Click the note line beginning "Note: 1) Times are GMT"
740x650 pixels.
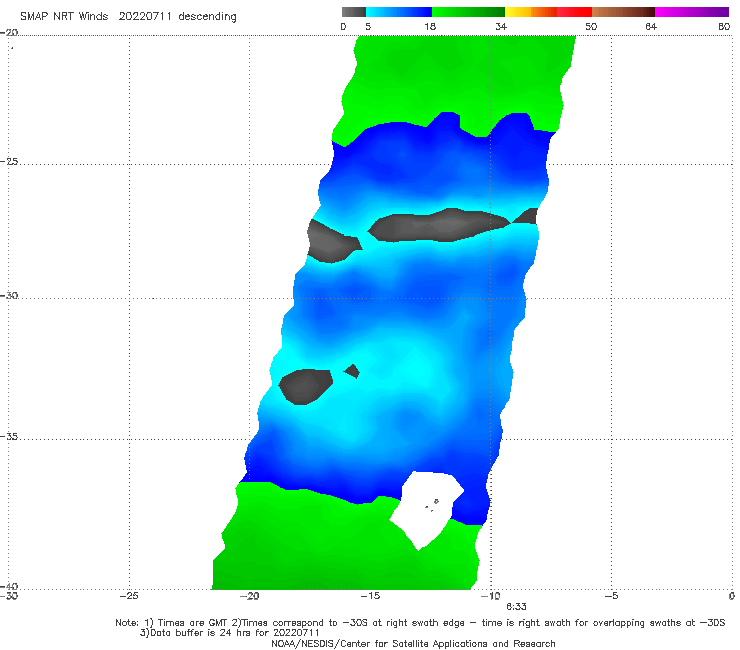pos(420,623)
